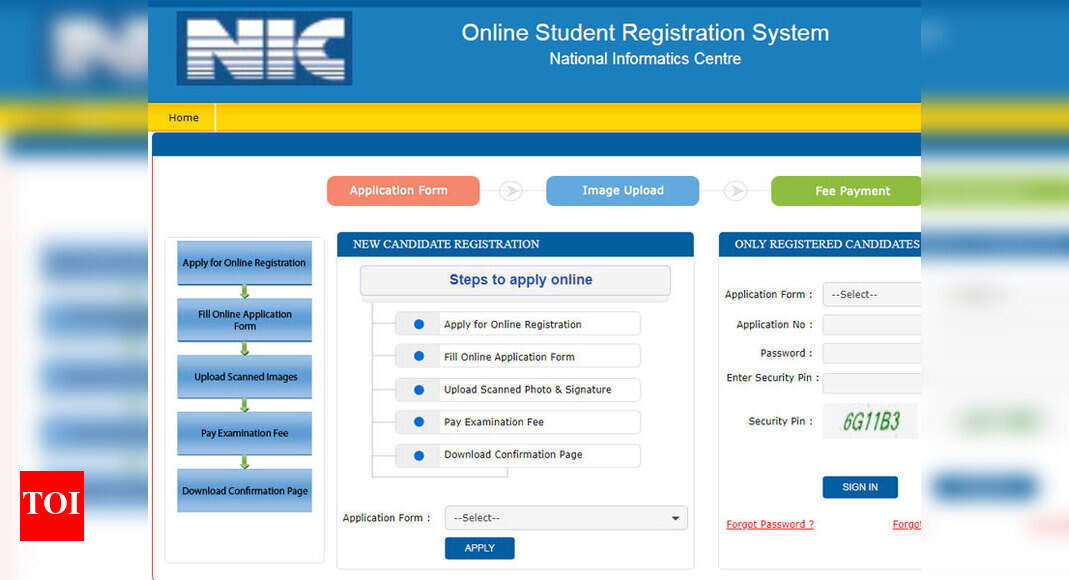Open the Forgot Password link
The height and width of the screenshot is (580, 1069).
click(x=769, y=523)
